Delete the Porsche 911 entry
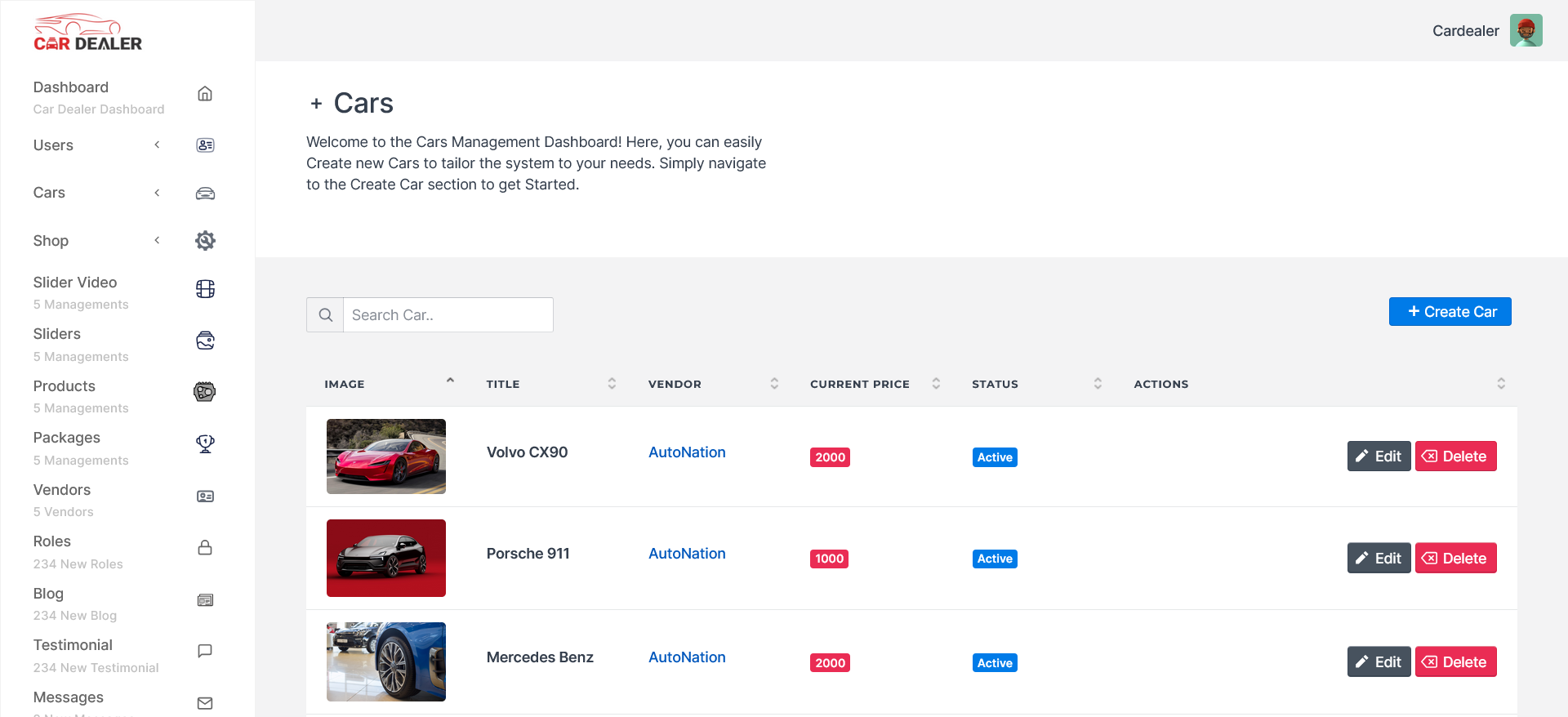The width and height of the screenshot is (1568, 717). (1455, 559)
